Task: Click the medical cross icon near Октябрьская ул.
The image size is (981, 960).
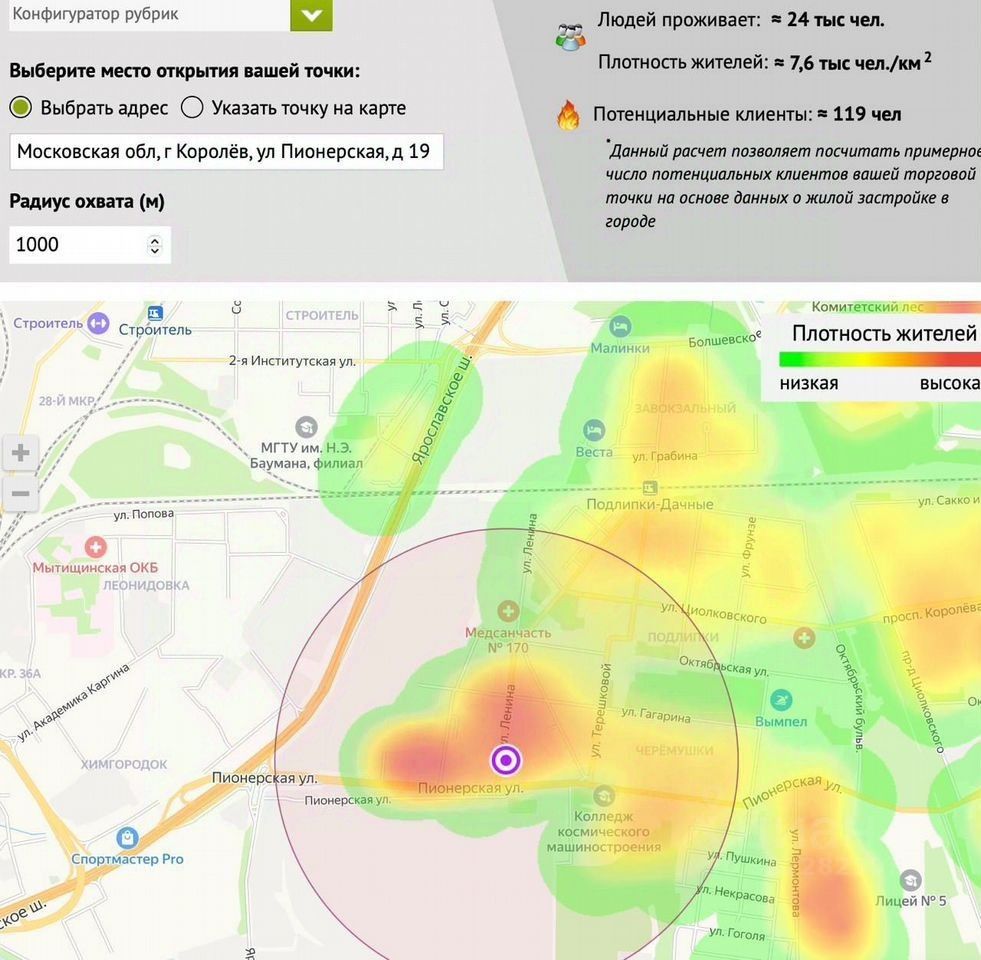Action: coord(805,638)
